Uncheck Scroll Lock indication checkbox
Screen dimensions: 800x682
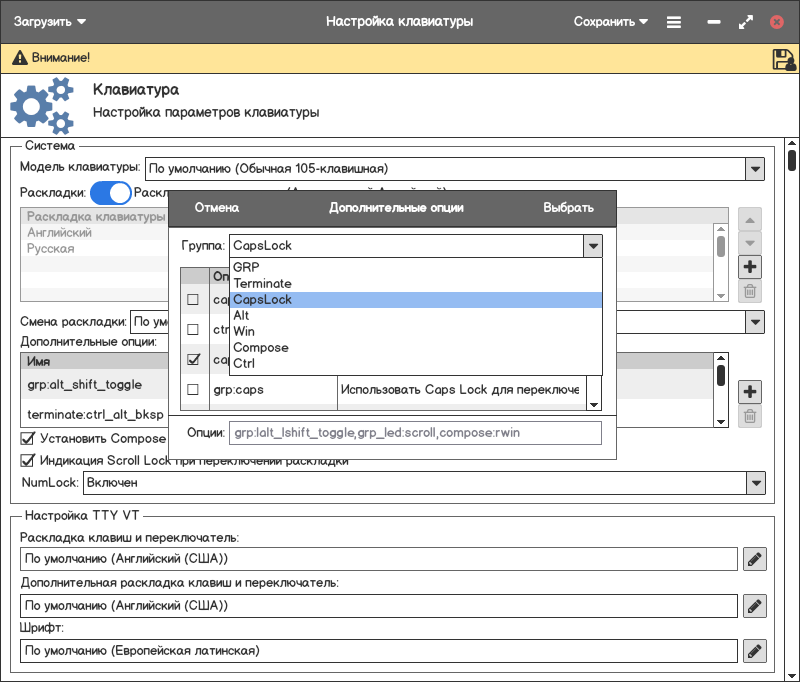tap(28, 461)
